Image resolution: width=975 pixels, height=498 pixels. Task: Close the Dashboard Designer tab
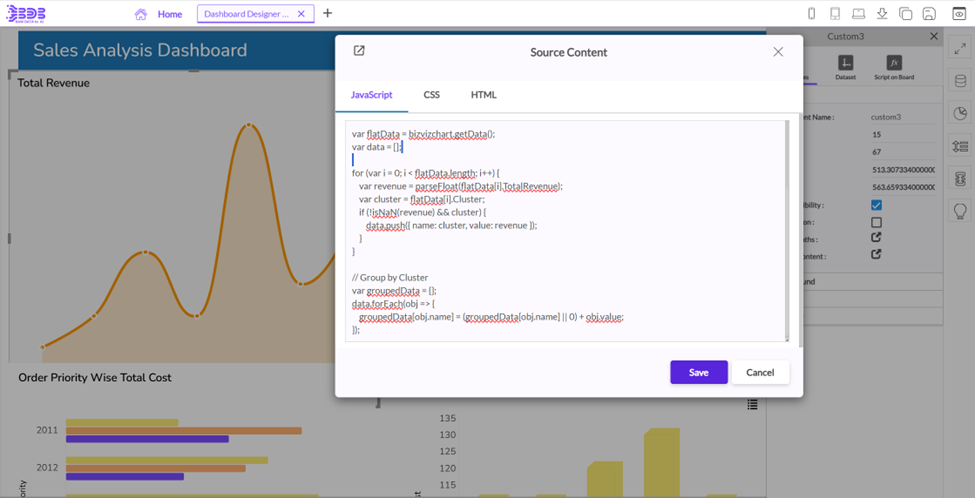(301, 14)
